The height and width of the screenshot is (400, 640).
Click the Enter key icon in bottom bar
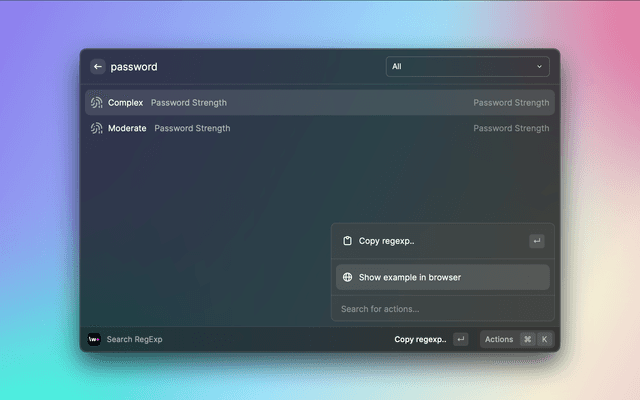click(460, 339)
